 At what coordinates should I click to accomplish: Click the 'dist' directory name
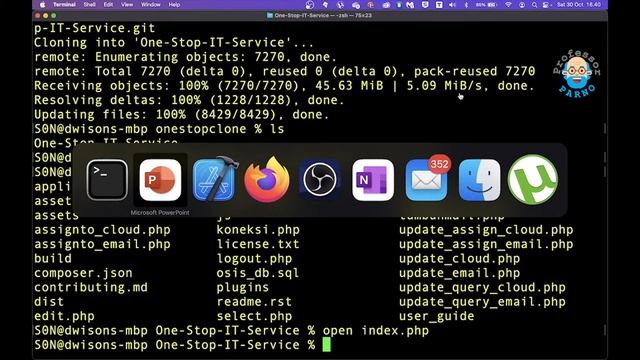click(x=49, y=302)
